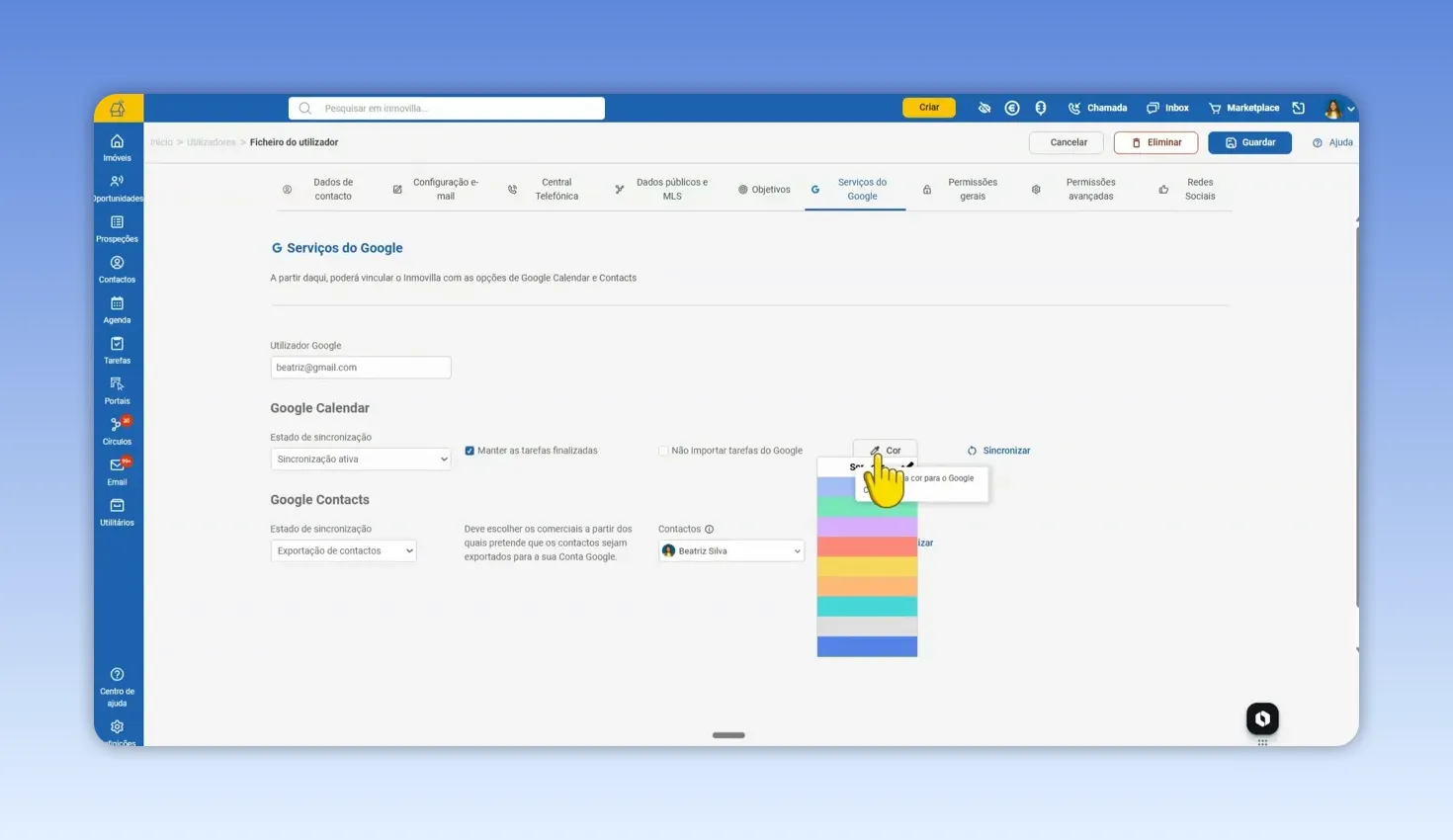Switch to Central Telefónica tab
The image size is (1453, 840).
pyautogui.click(x=545, y=189)
